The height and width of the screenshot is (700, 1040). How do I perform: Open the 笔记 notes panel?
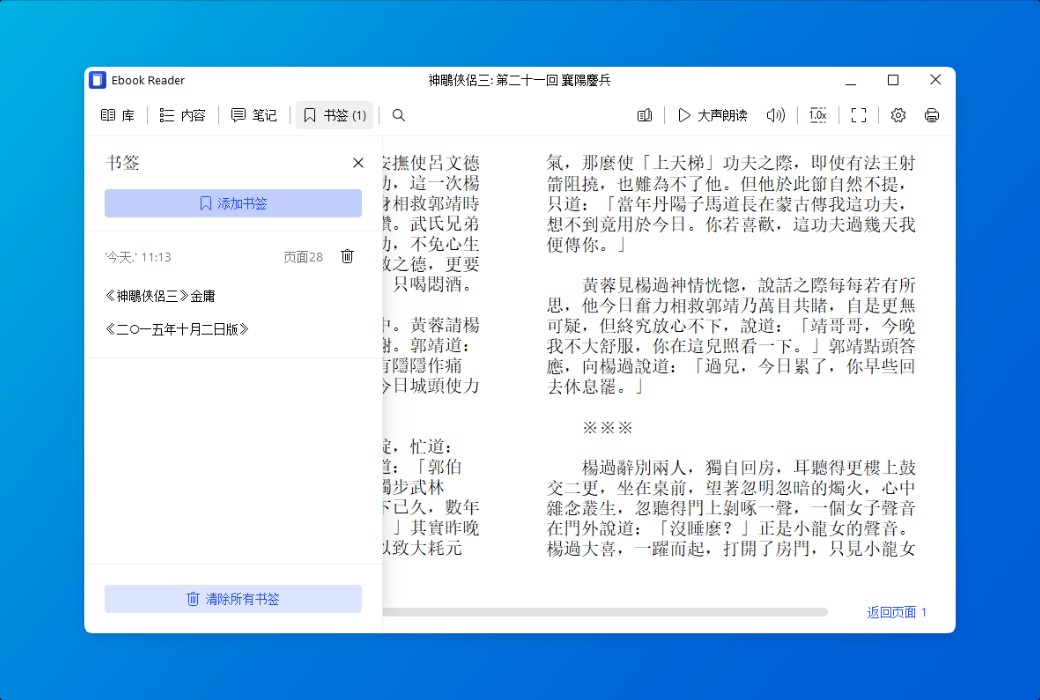(254, 115)
